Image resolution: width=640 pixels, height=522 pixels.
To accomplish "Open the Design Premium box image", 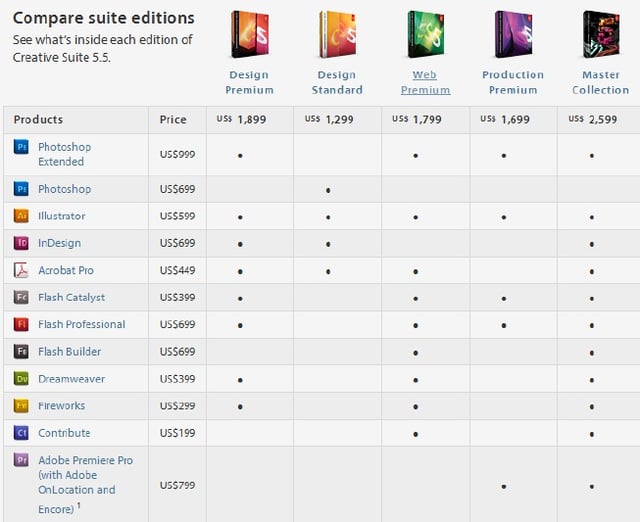I will [249, 34].
